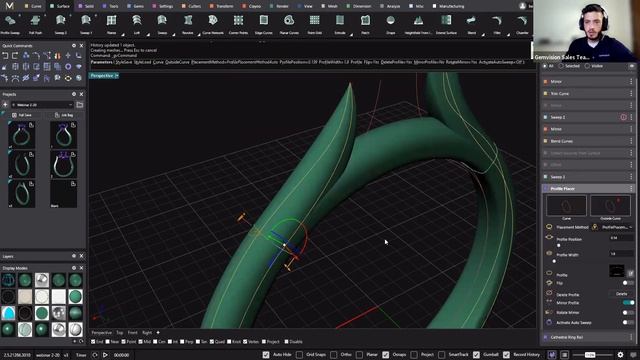640x360 pixels.
Task: Select the All history filter radio button
Action: (544, 66)
